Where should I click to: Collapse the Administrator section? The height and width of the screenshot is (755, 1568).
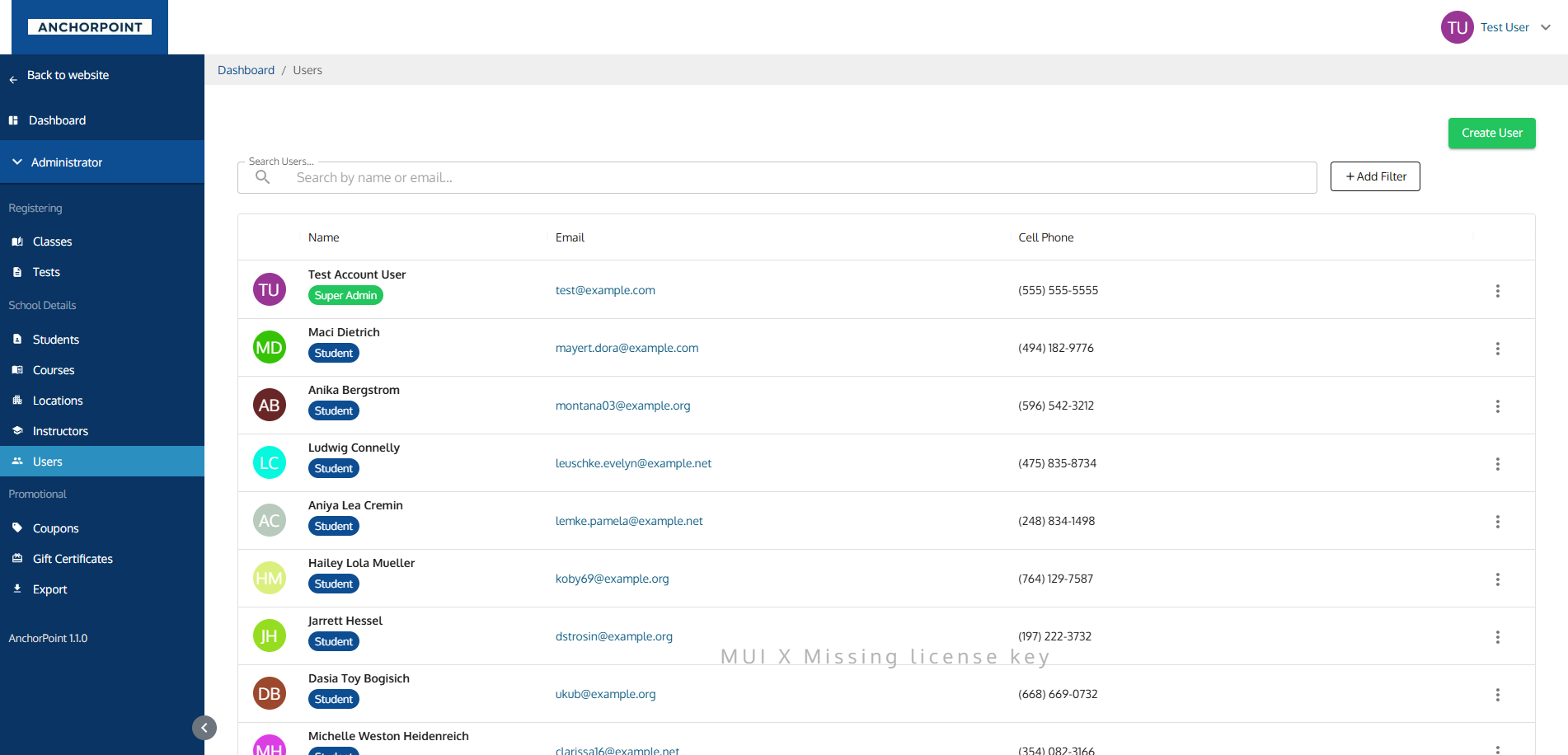pos(16,162)
